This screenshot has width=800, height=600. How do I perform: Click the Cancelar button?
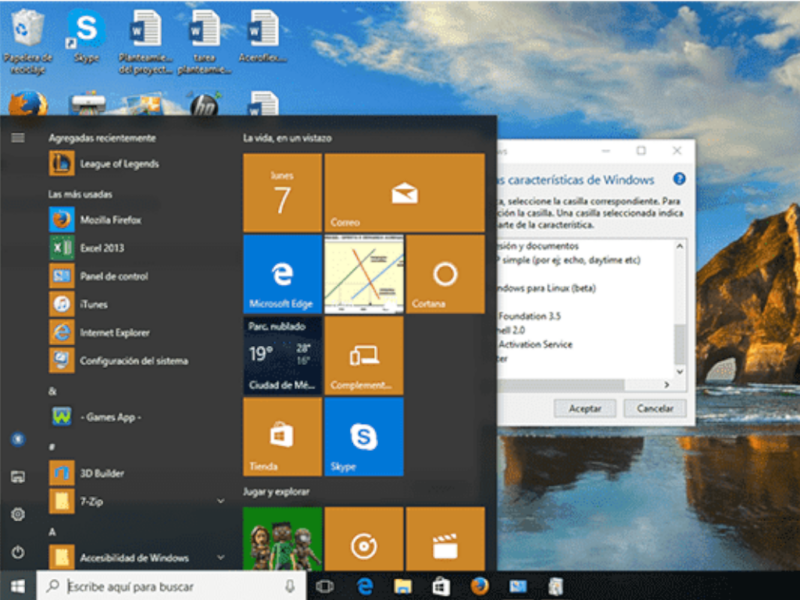[x=653, y=408]
